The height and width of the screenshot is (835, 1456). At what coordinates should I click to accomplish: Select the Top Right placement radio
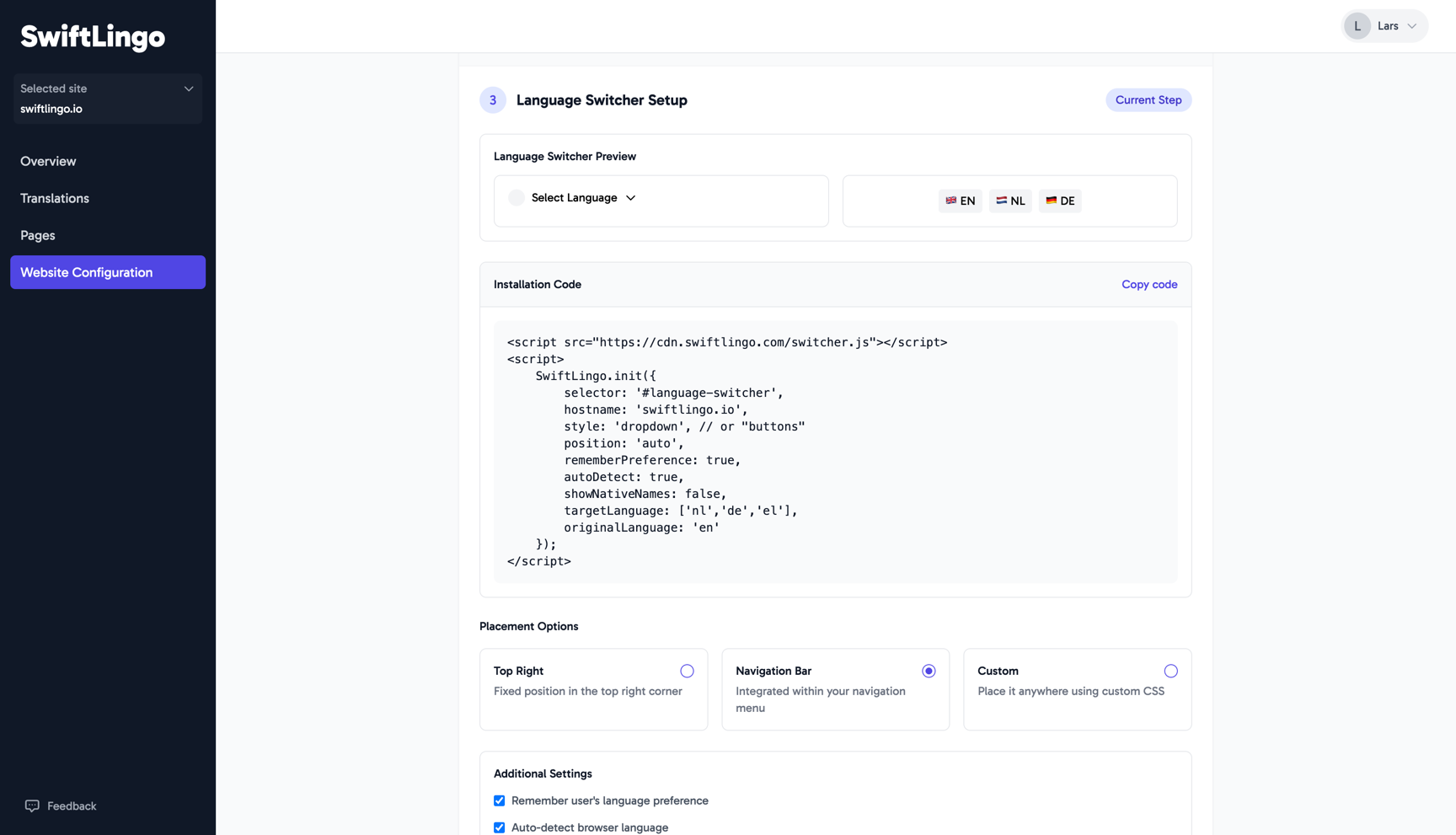coord(687,672)
